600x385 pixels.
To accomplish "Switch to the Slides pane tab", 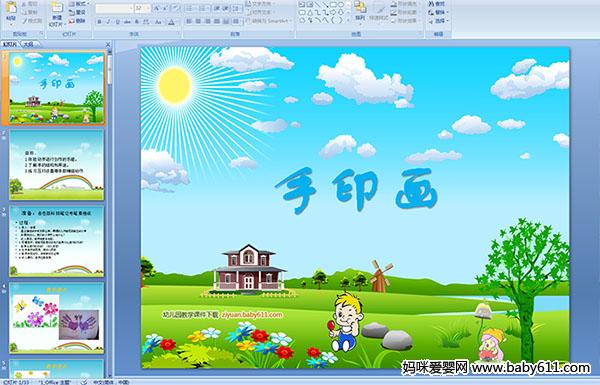I will pyautogui.click(x=10, y=44).
